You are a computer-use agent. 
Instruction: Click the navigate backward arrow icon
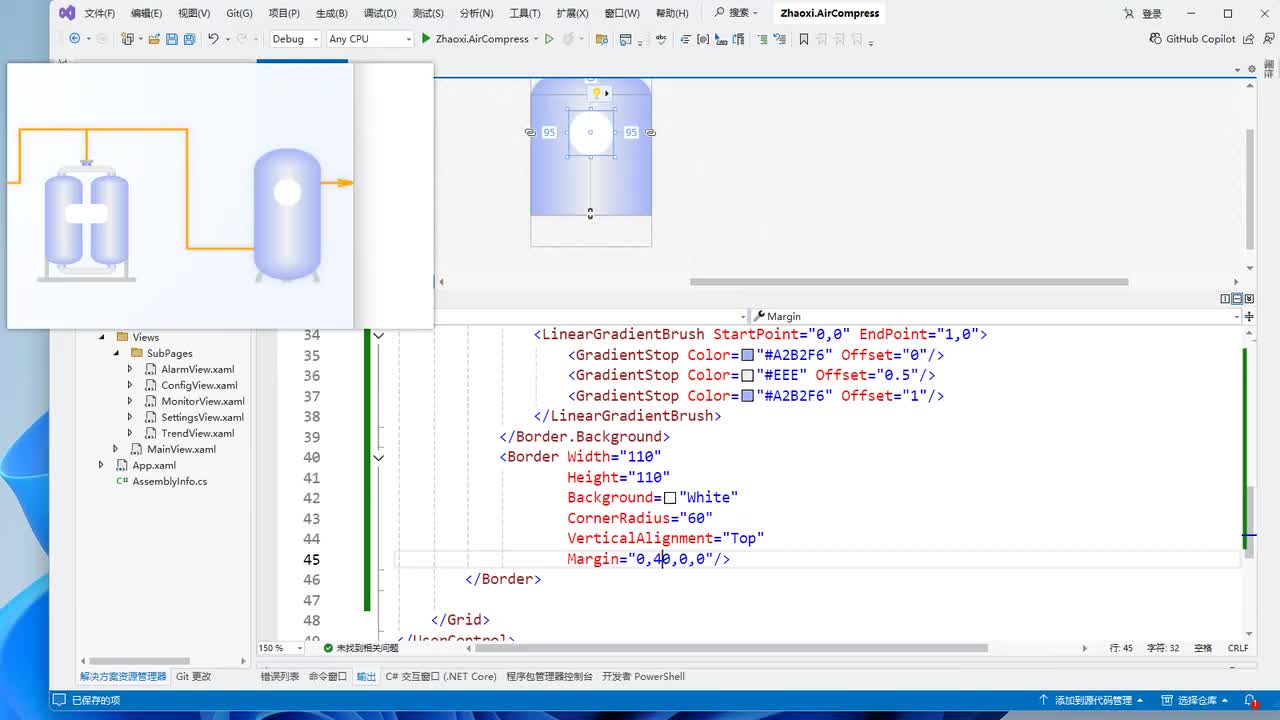pyautogui.click(x=75, y=39)
